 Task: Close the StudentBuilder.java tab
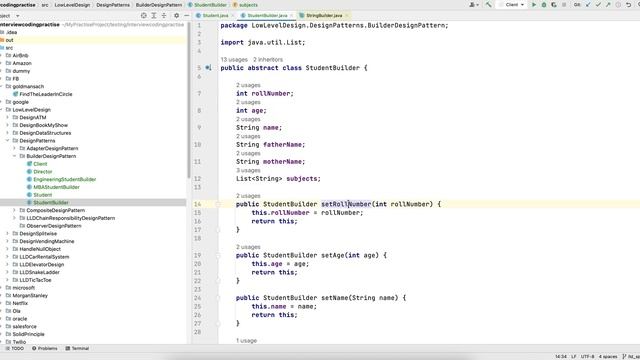click(x=292, y=16)
